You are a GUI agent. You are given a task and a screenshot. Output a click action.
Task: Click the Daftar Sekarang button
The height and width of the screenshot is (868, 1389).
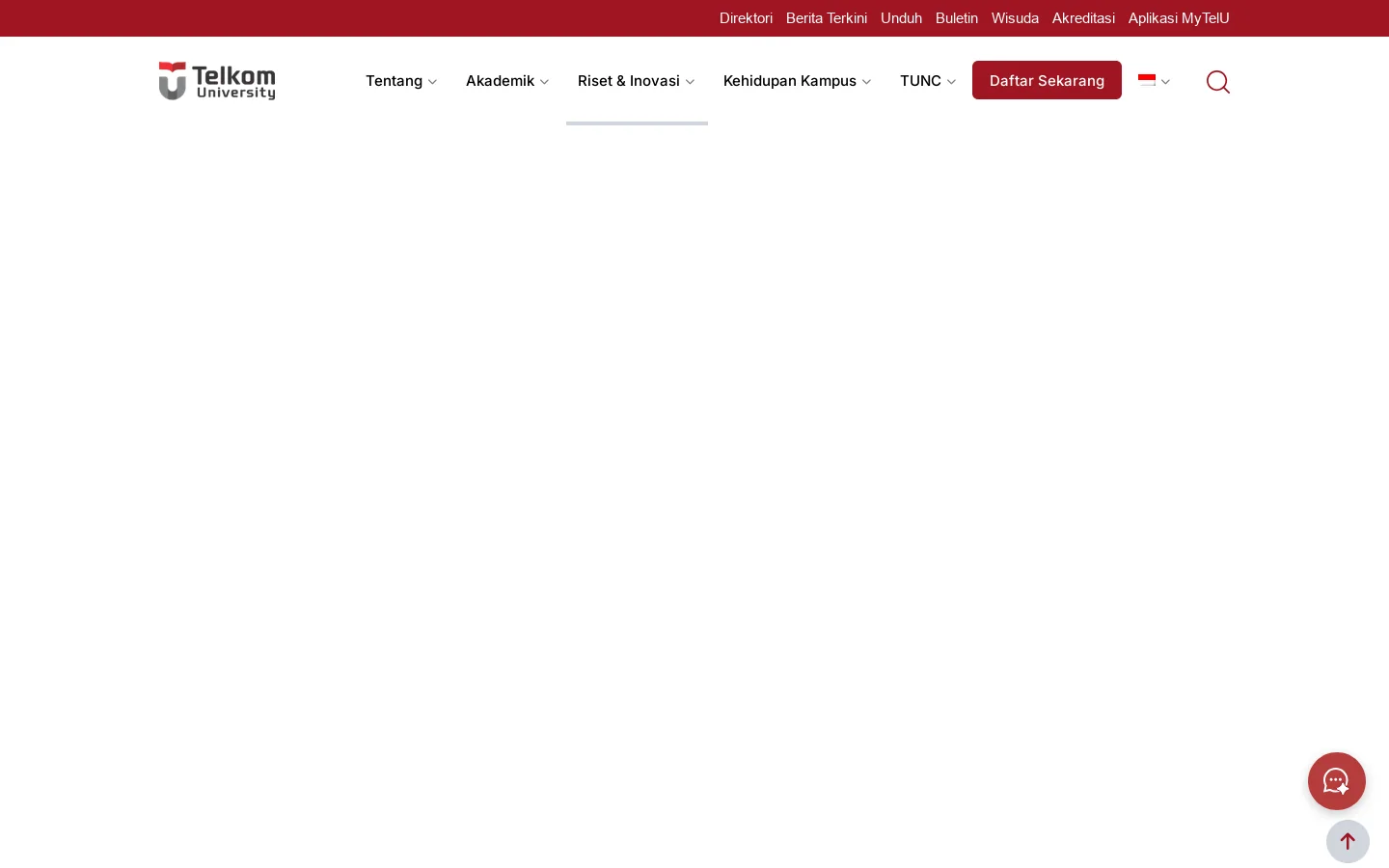coord(1047,80)
